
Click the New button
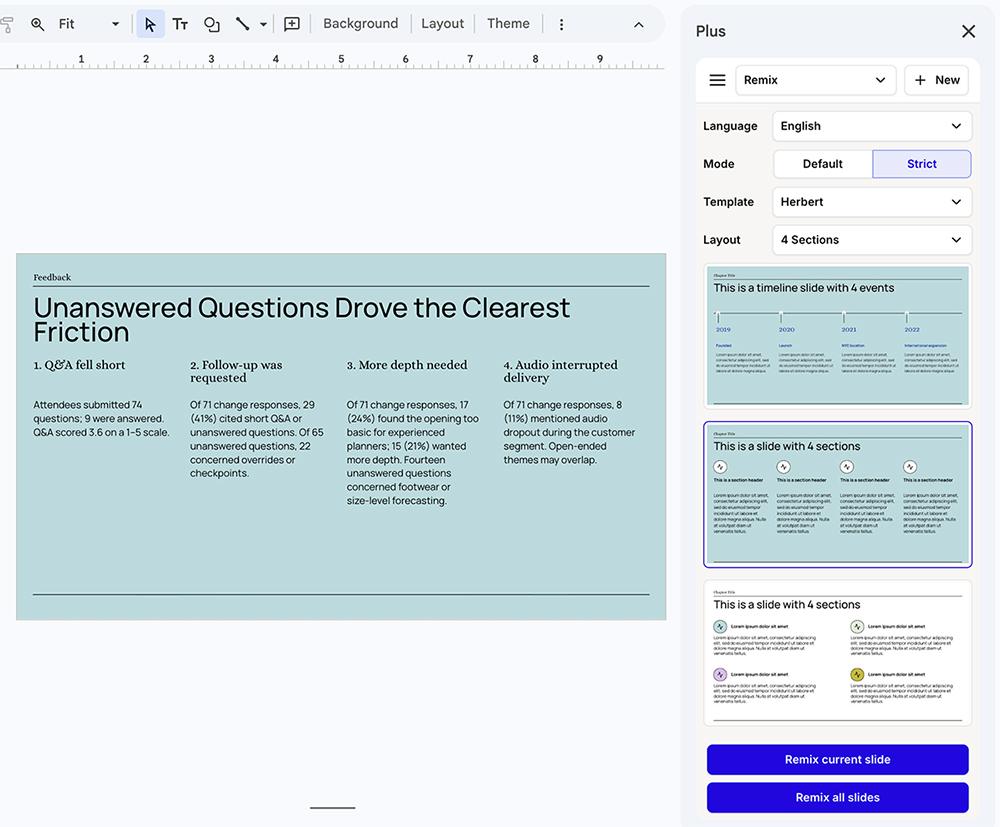[x=936, y=80]
